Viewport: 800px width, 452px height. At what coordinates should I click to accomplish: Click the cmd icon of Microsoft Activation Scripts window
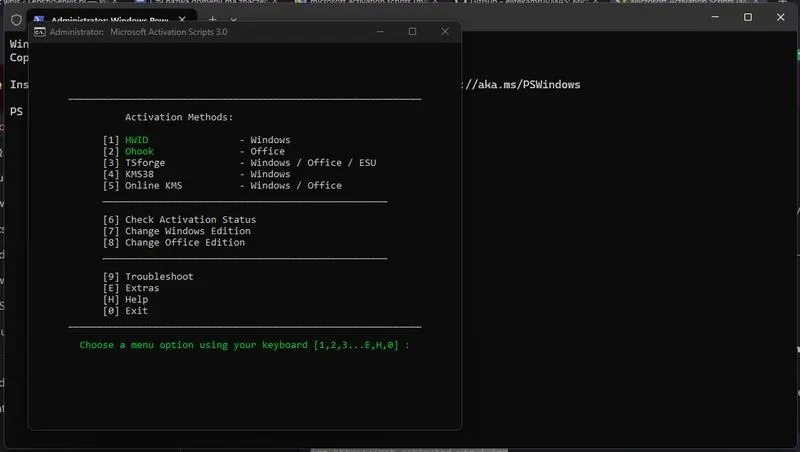coord(40,32)
